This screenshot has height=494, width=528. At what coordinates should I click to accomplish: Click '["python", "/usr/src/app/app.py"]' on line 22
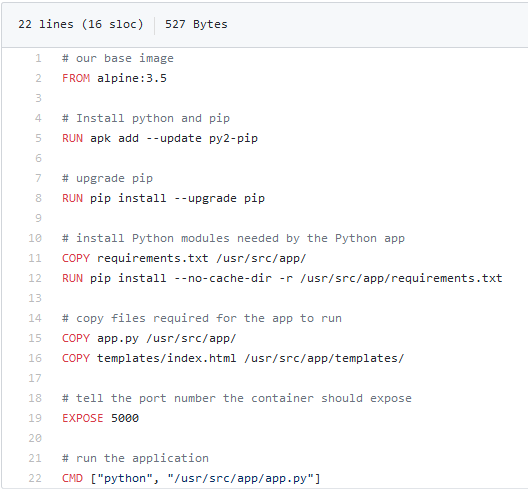pos(205,478)
